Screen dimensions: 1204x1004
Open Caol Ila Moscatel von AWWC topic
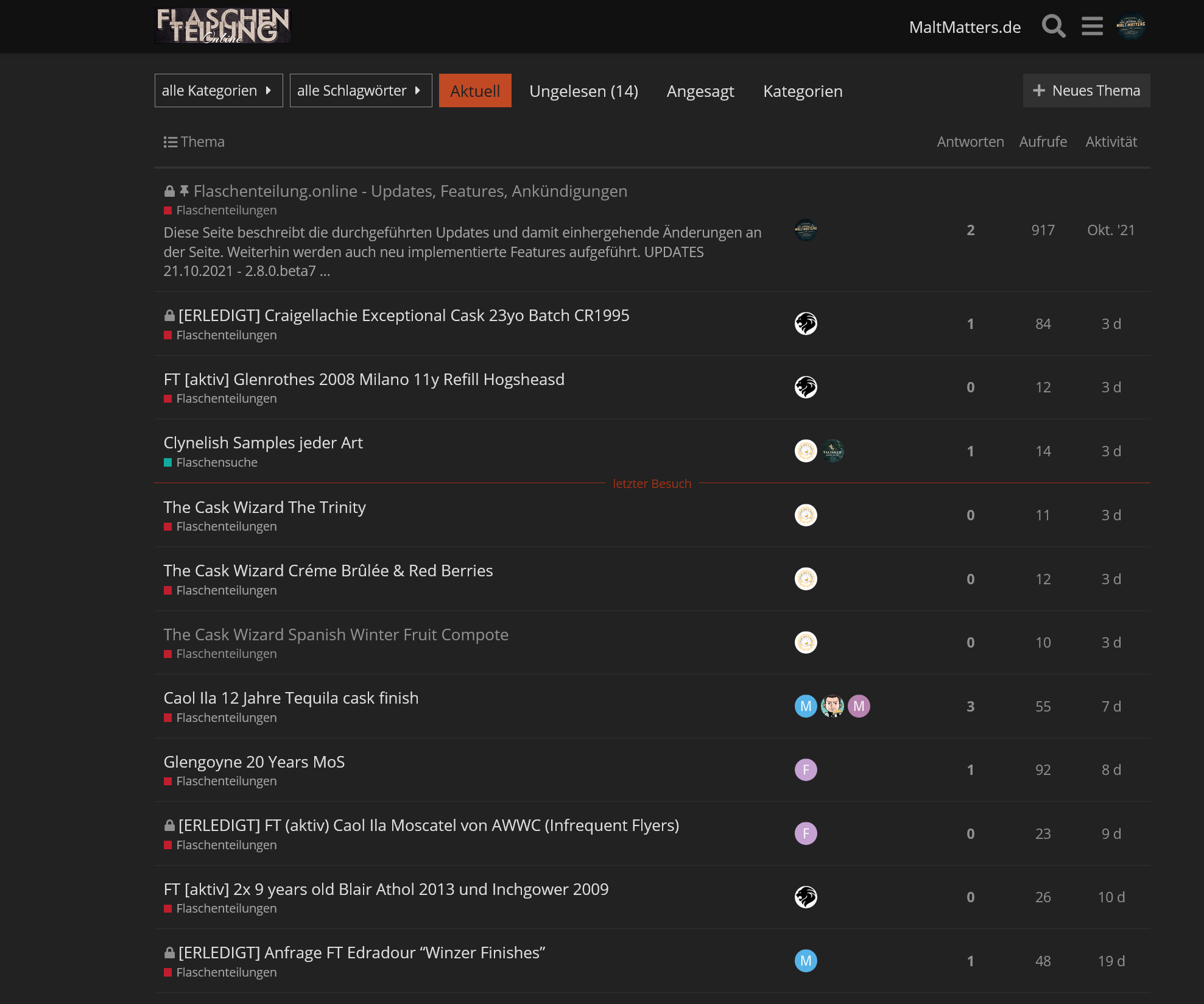point(429,825)
